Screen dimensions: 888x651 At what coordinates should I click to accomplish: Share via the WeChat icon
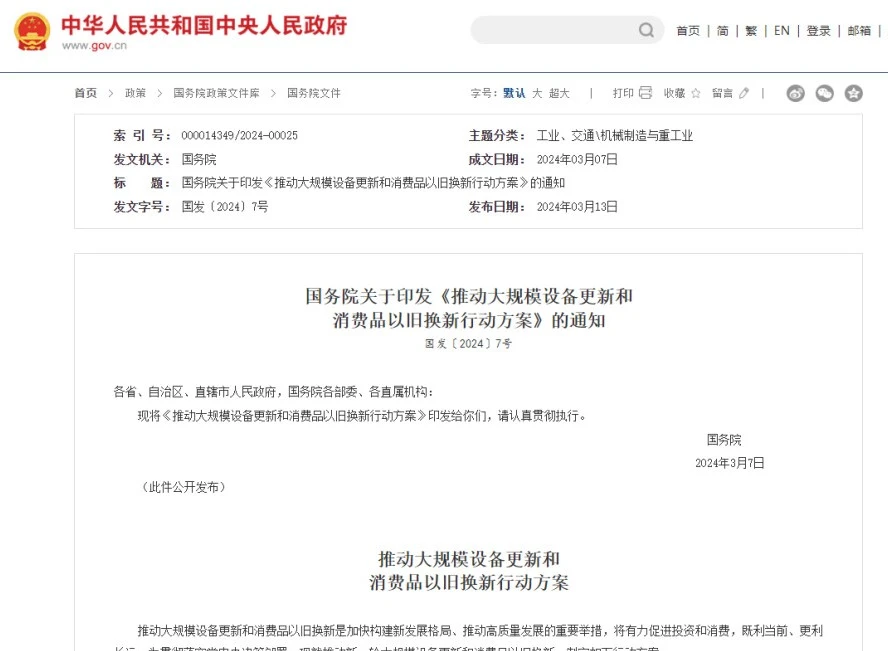[x=825, y=93]
